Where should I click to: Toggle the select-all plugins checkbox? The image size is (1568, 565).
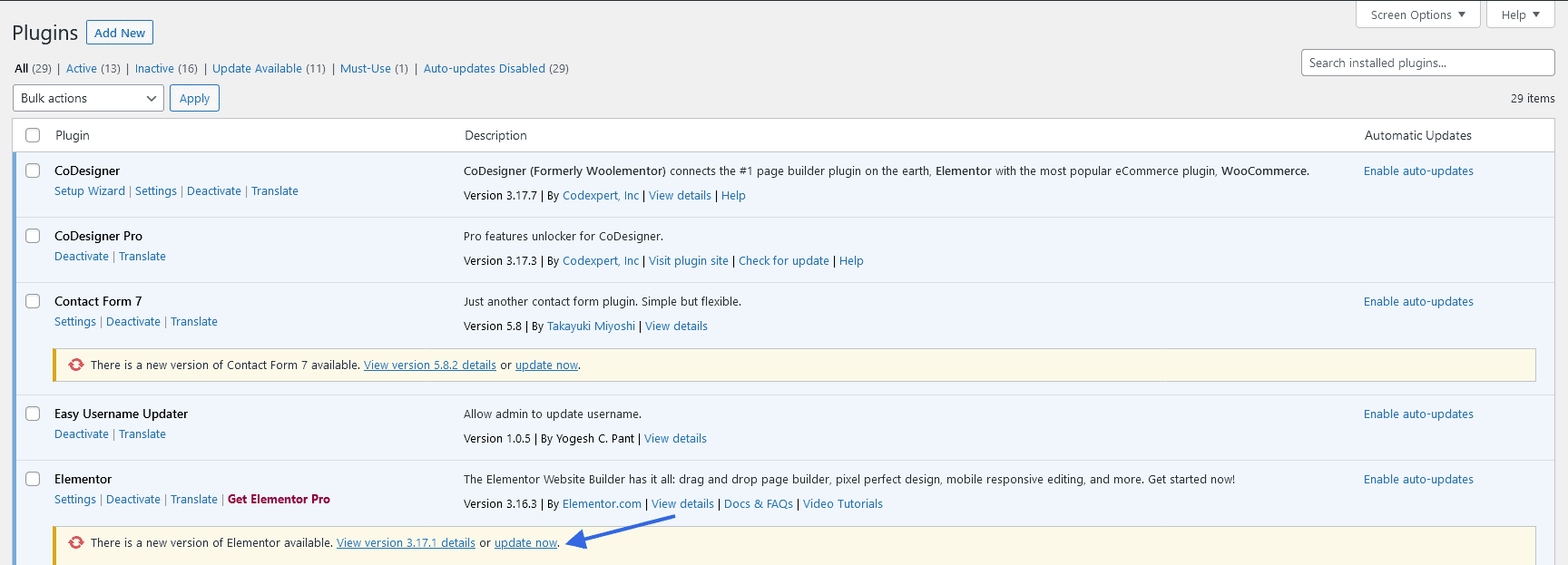[x=33, y=135]
